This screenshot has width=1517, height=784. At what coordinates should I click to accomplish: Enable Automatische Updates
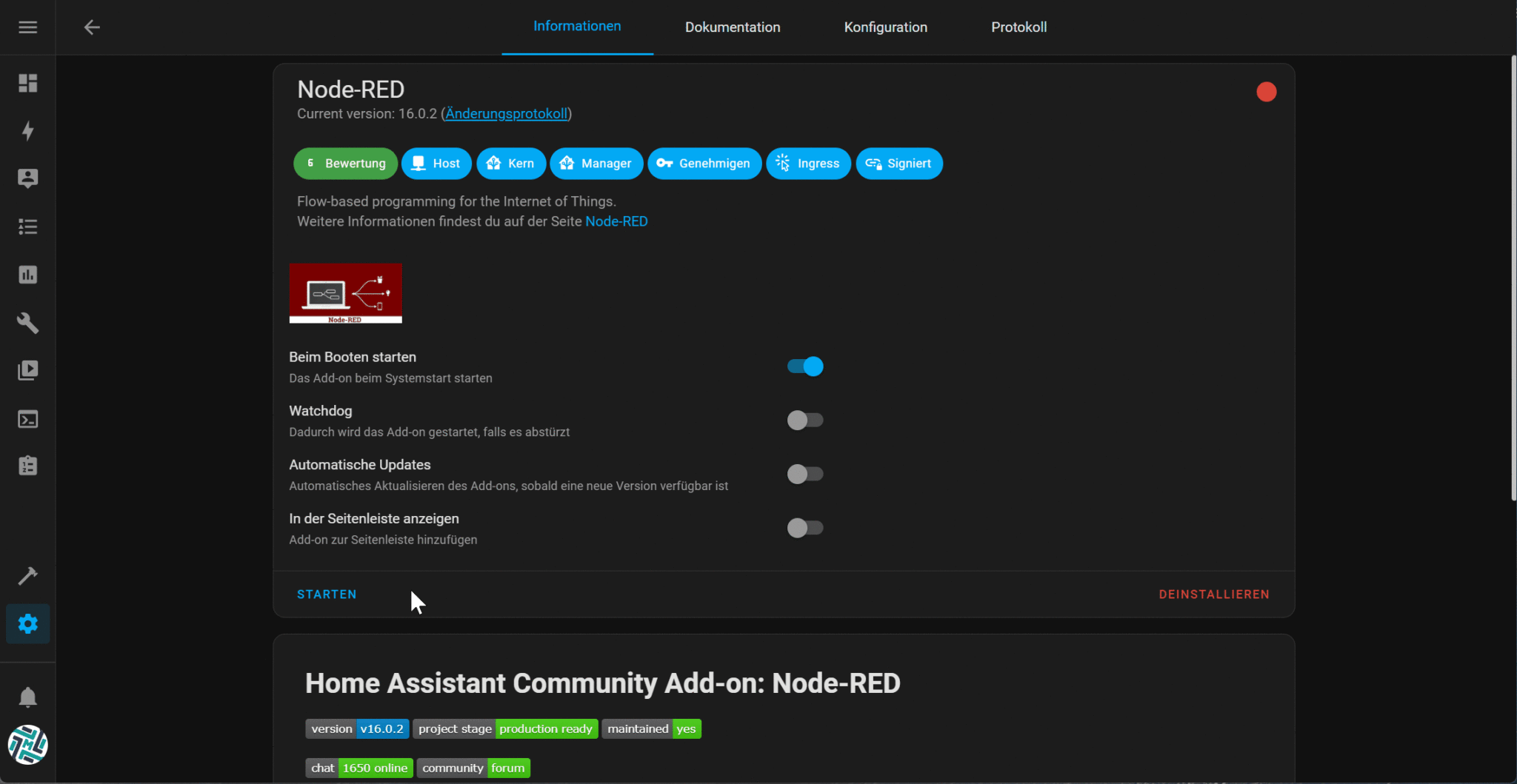click(x=804, y=474)
